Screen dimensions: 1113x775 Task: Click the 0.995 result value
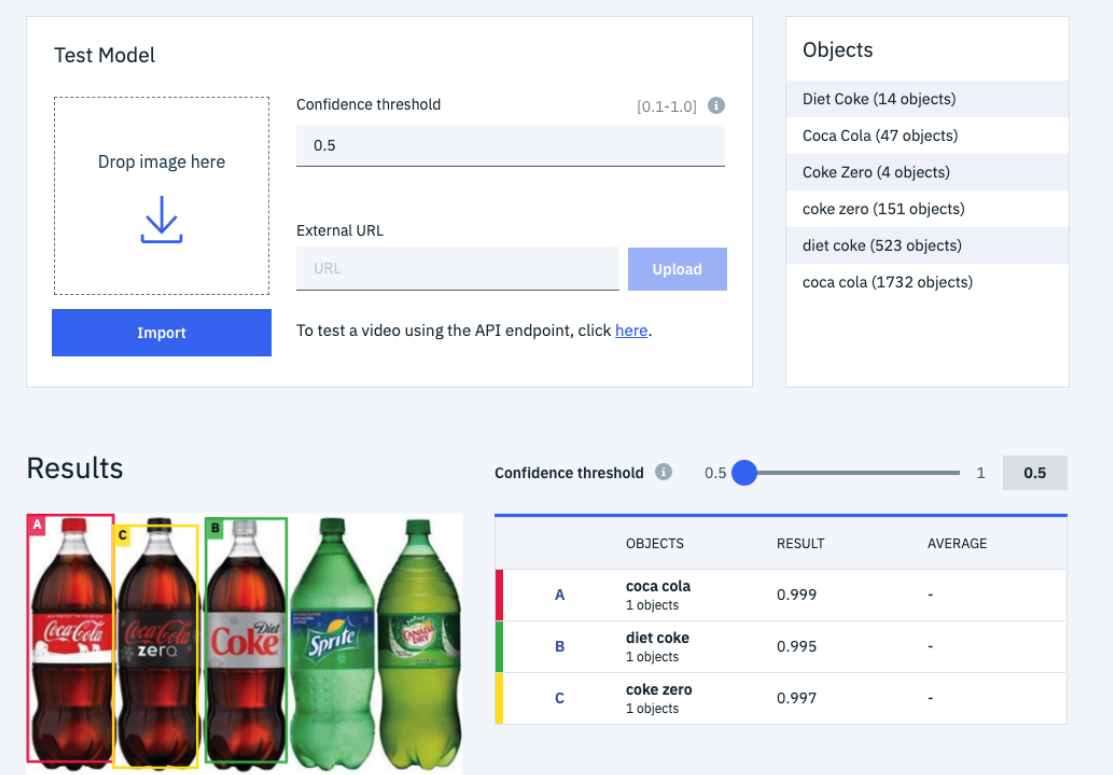click(x=796, y=647)
